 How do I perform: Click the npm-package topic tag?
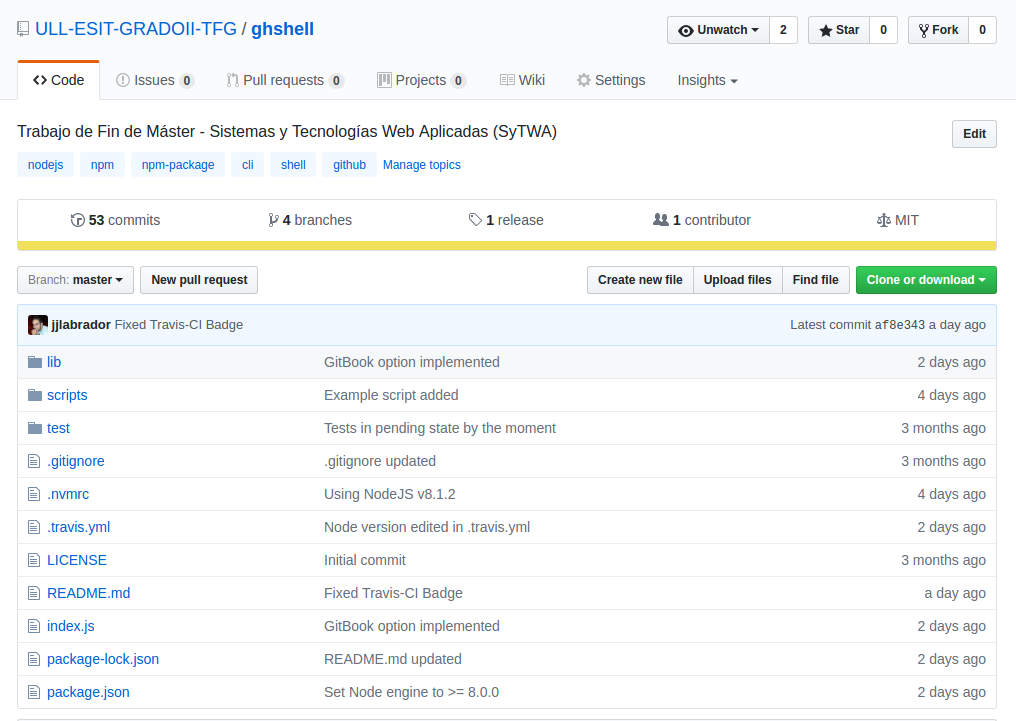pyautogui.click(x=178, y=165)
